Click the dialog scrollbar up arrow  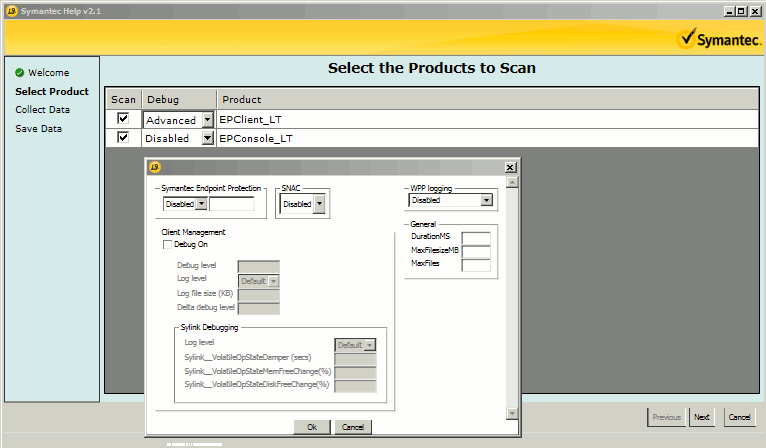512,182
